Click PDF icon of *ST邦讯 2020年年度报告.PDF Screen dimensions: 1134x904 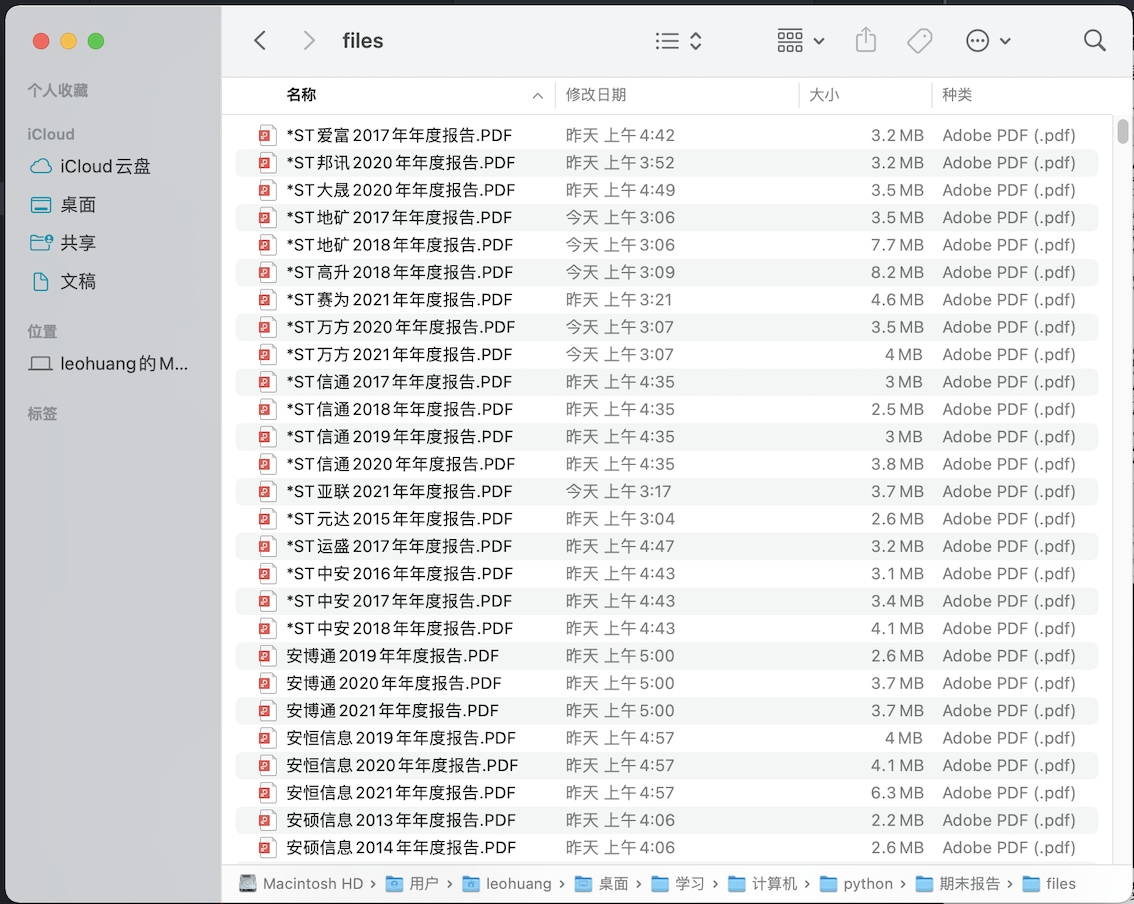tap(267, 163)
